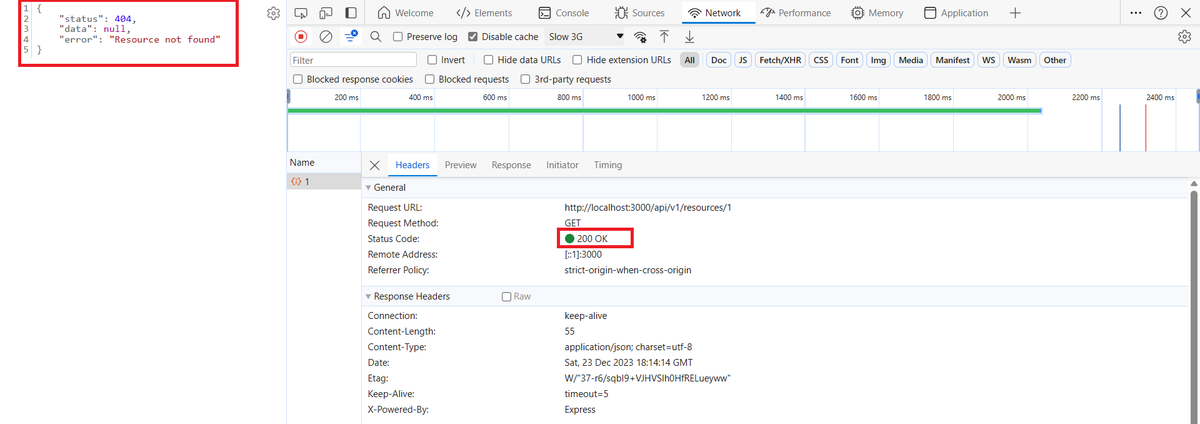Open network conditions wifi icon

click(641, 37)
